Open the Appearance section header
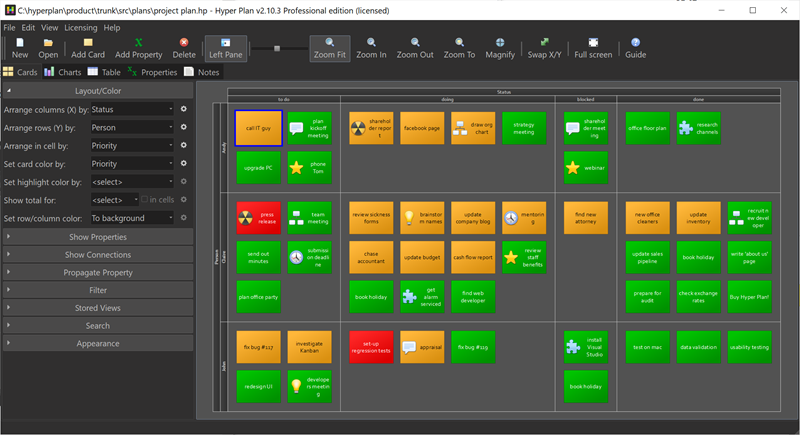The height and width of the screenshot is (435, 800). point(98,343)
